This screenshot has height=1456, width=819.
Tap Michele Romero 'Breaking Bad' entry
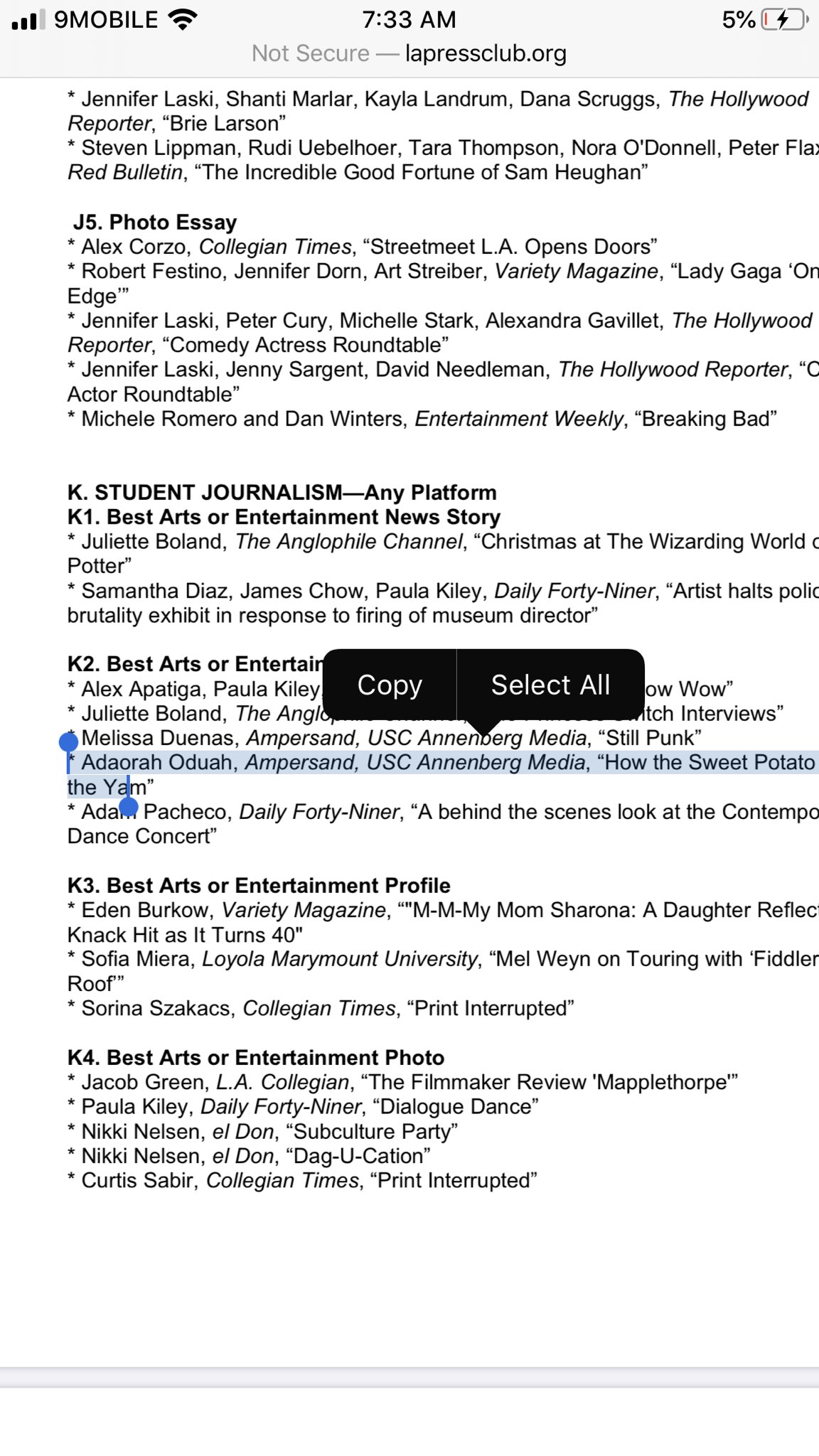click(x=422, y=419)
